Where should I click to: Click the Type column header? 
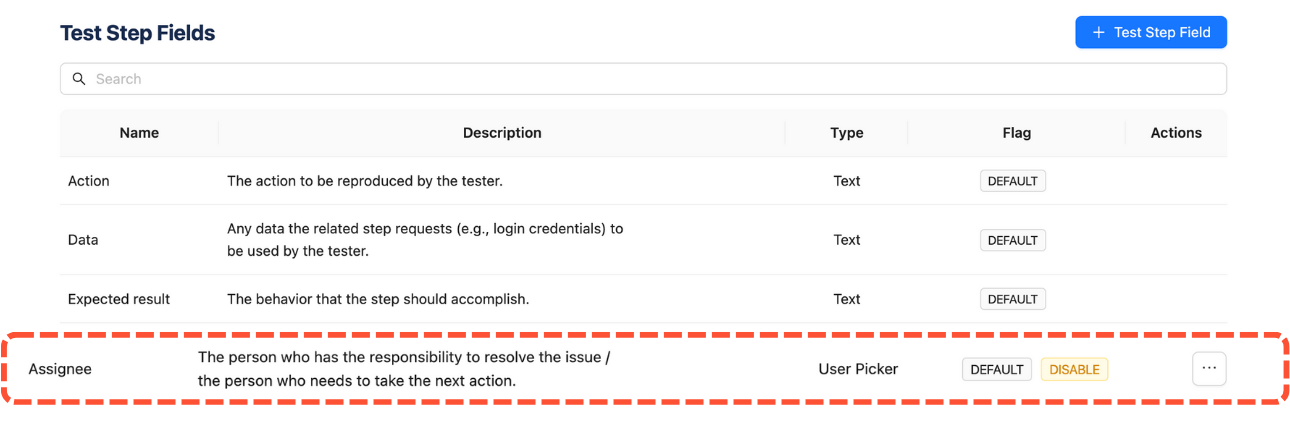(846, 133)
